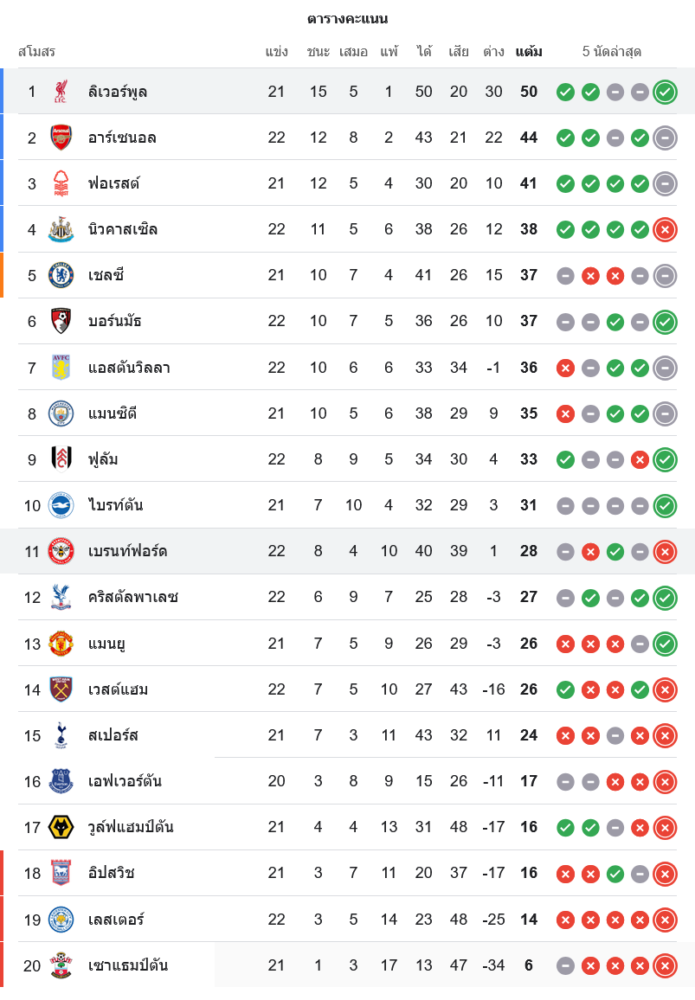Open the เซาแธมป์ตัน team link

[x=127, y=966]
